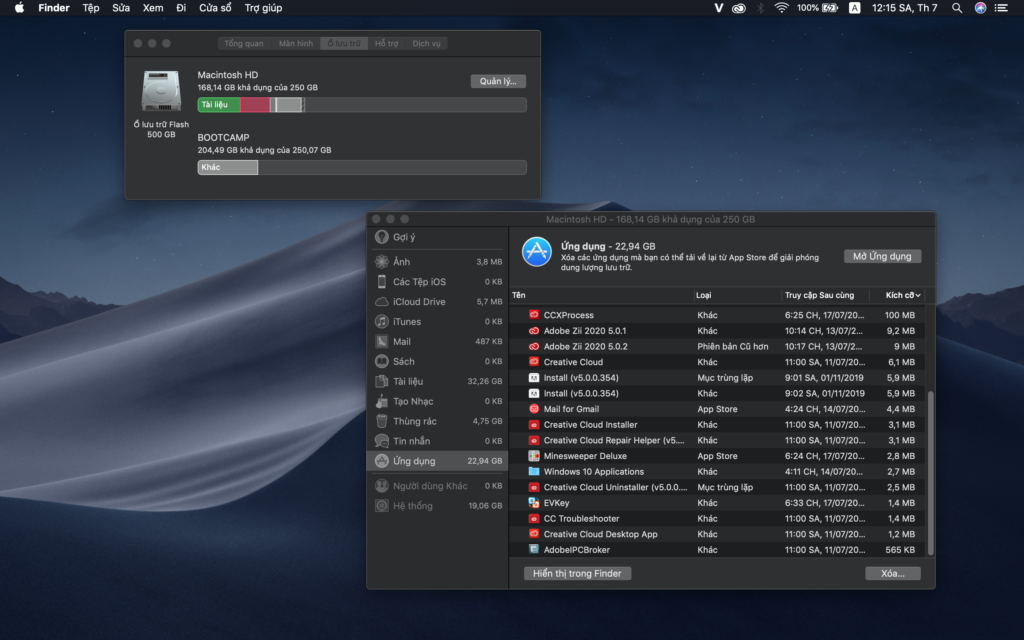Sort by Kích cỡ column header
The height and width of the screenshot is (640, 1024).
pyautogui.click(x=899, y=295)
